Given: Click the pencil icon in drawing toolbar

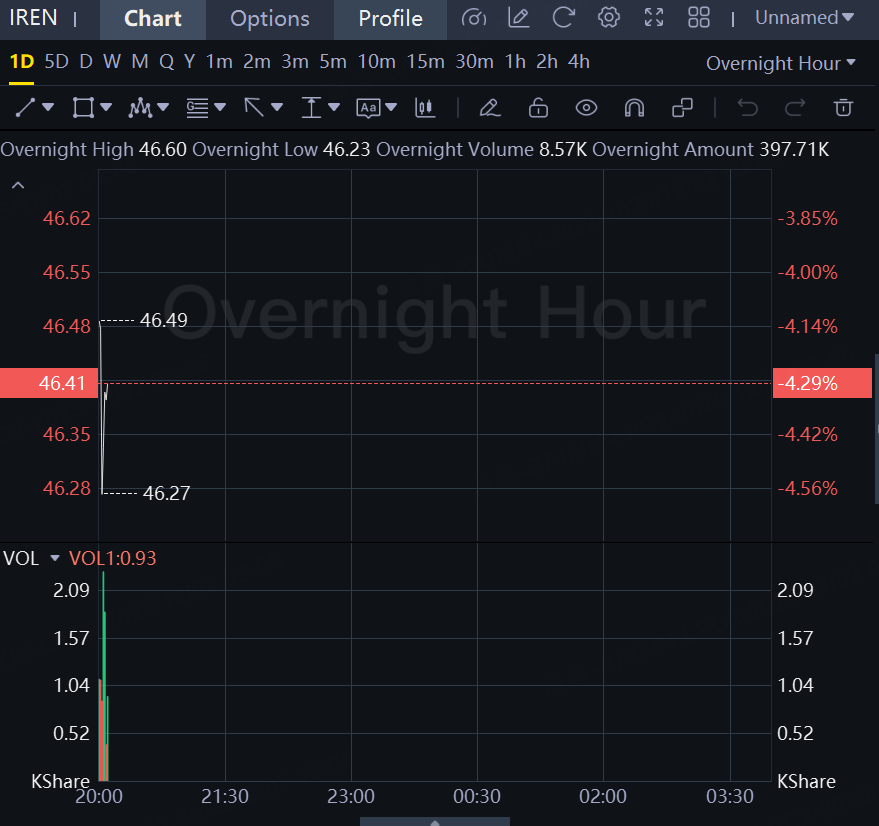Looking at the screenshot, I should [489, 107].
